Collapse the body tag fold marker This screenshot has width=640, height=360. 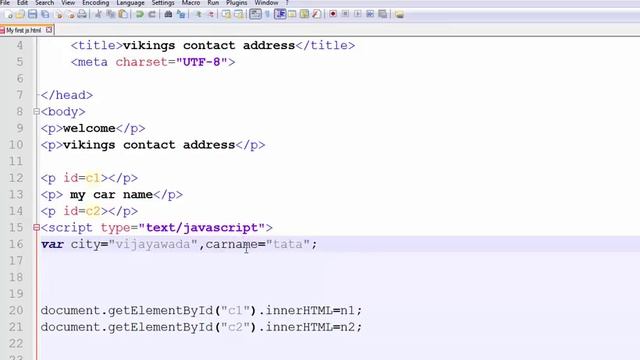36,111
